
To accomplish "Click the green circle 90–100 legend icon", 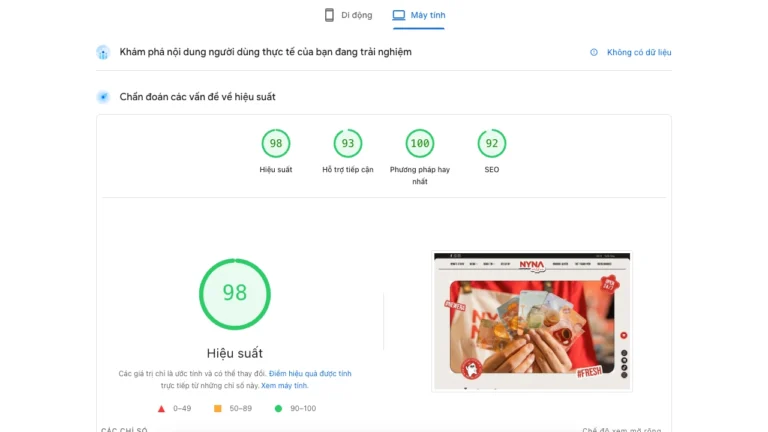I will [278, 408].
